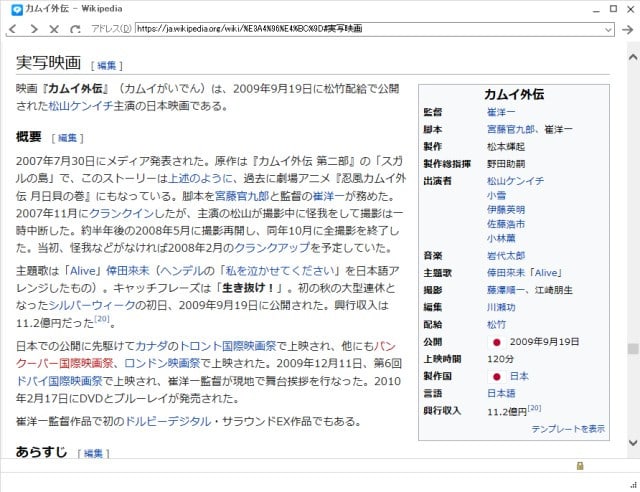Click the [20] footnote after 11.2億円だった
This screenshot has height=492, width=640.
102,319
